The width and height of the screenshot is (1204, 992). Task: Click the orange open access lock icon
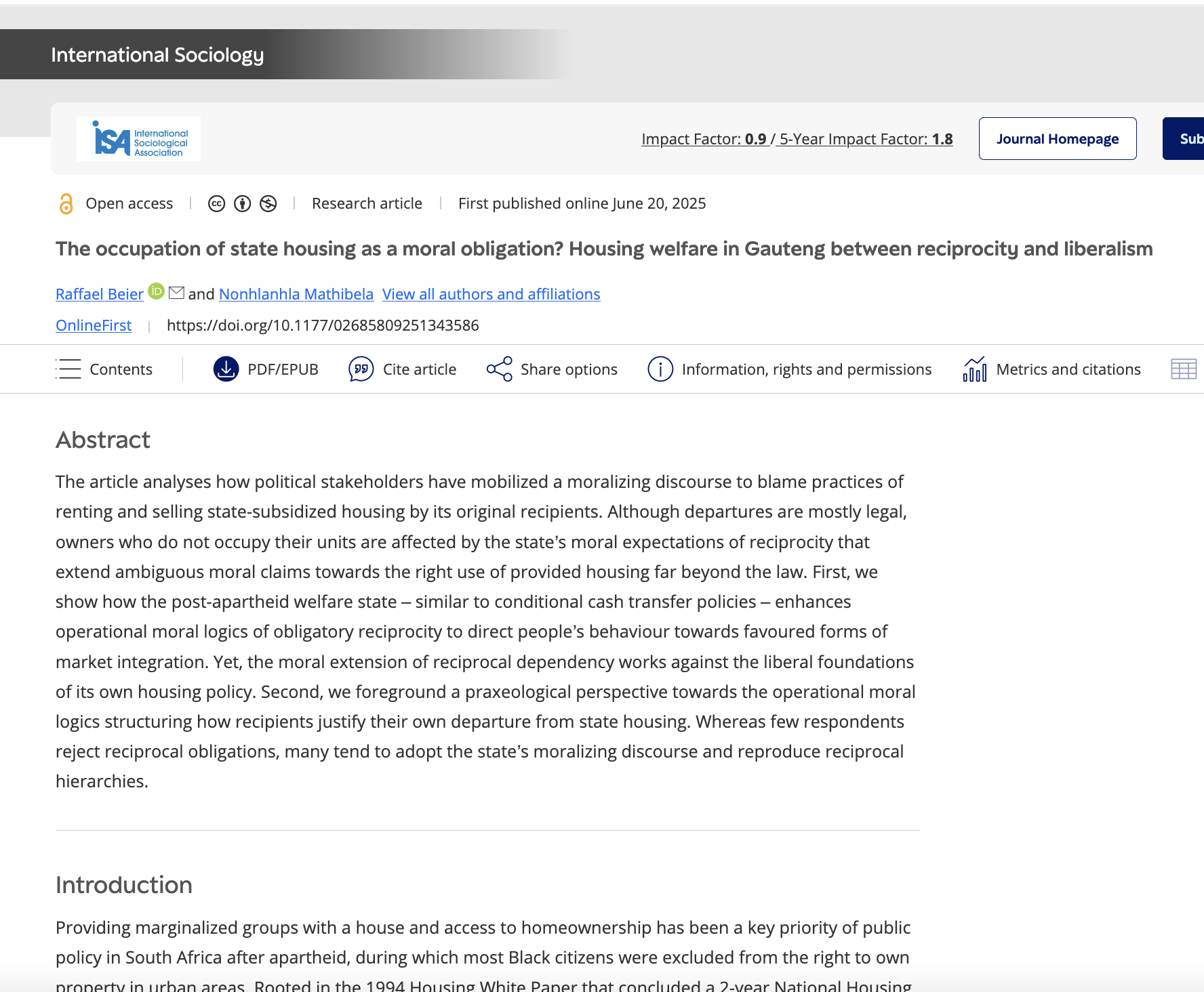click(66, 203)
